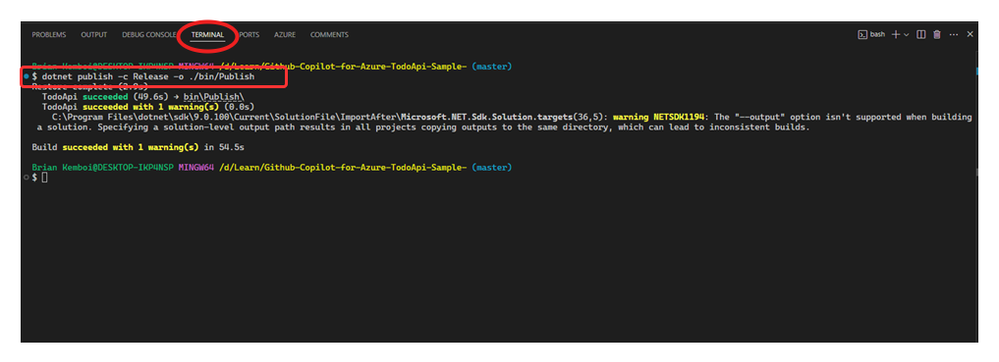Switch to the AZURE tab

coord(285,35)
